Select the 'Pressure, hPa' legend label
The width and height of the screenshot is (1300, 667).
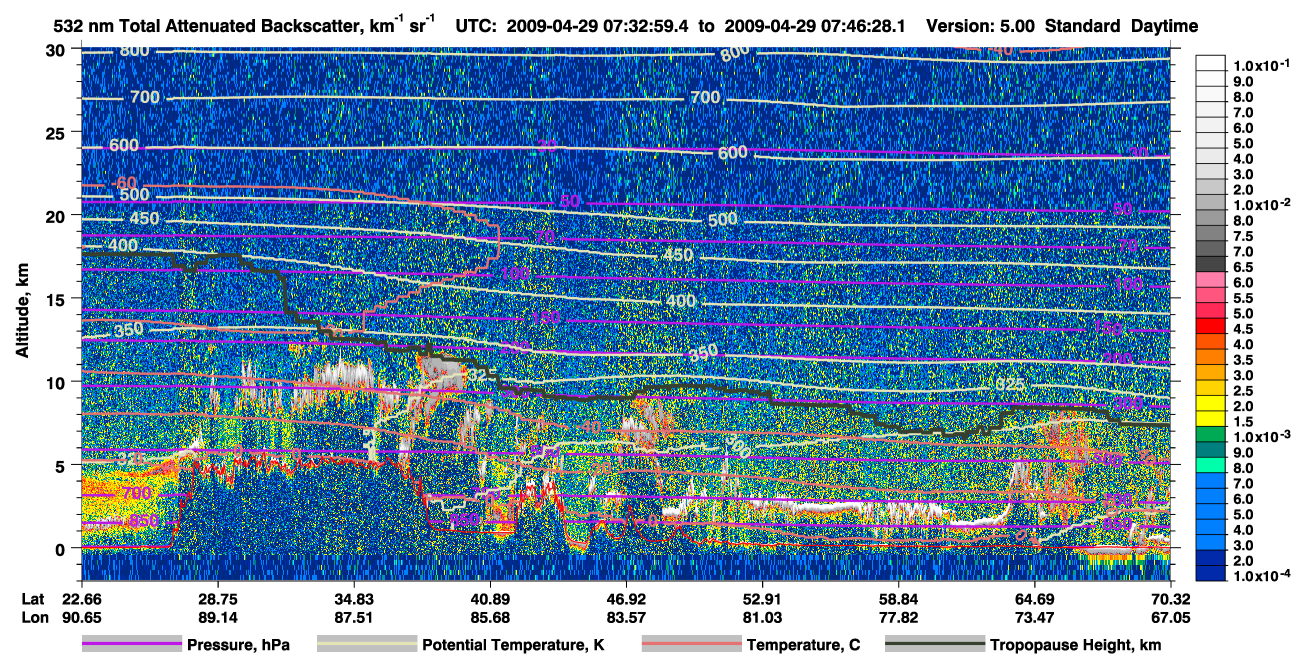[x=238, y=645]
